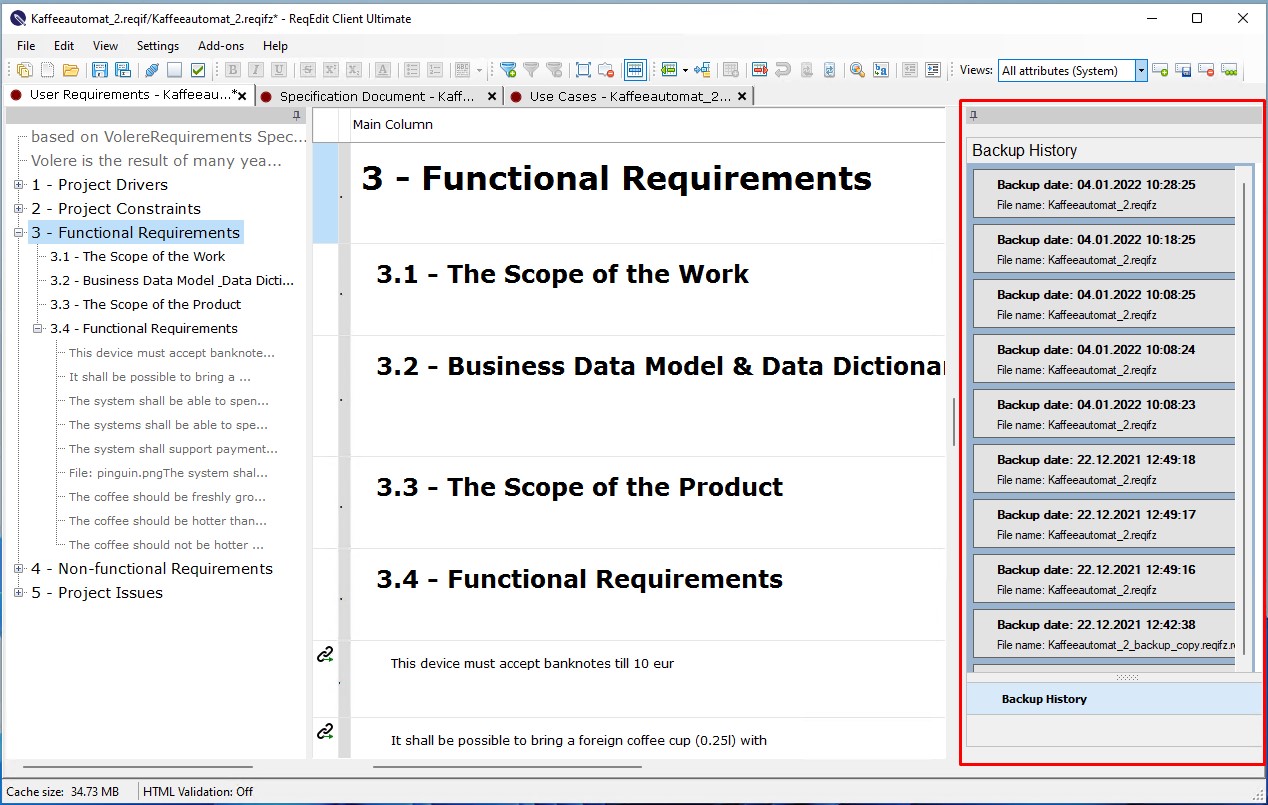Click the green insert column icon
The width and height of the screenshot is (1268, 805).
669,70
